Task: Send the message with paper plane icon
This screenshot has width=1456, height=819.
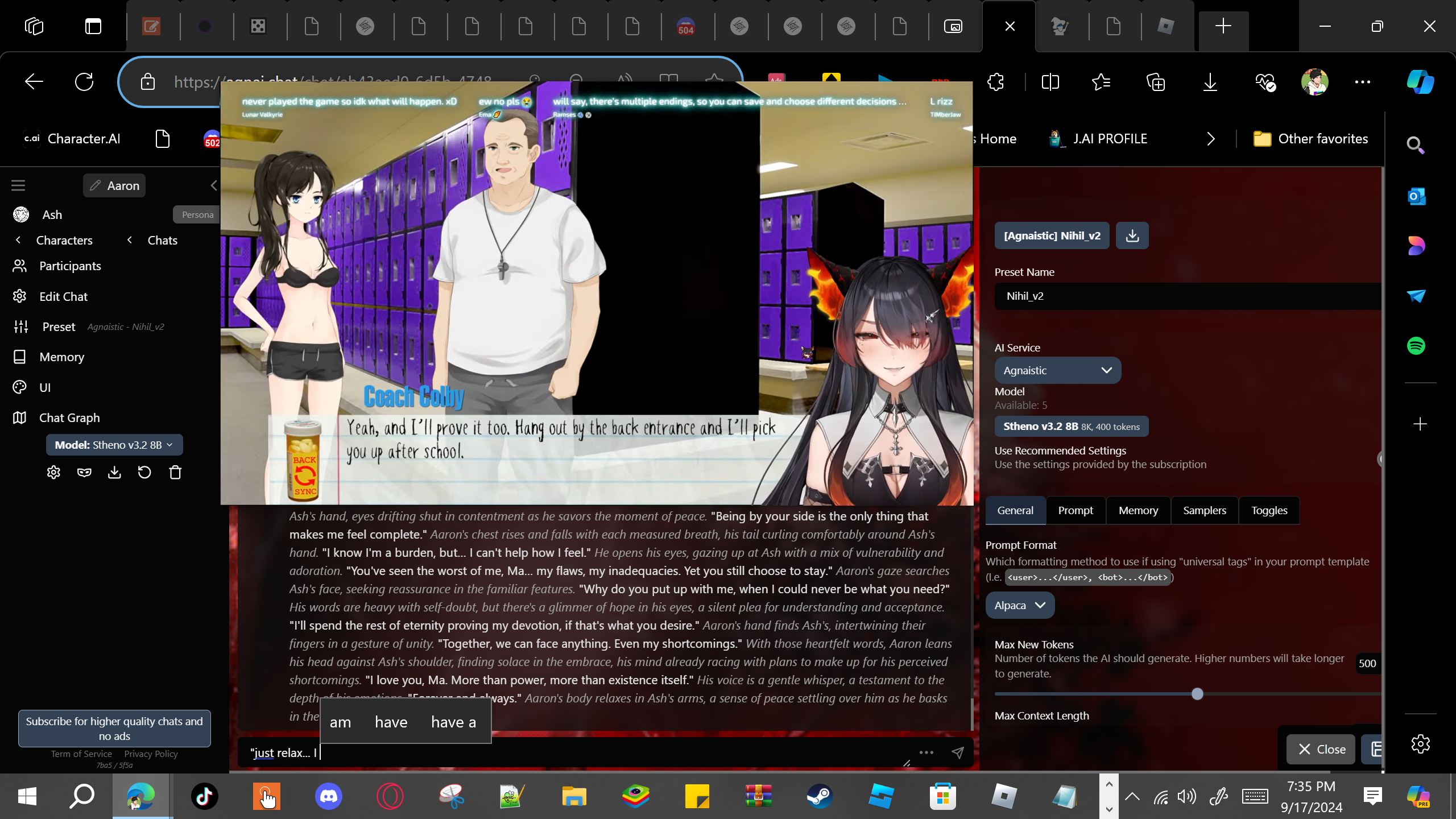Action: [958, 752]
